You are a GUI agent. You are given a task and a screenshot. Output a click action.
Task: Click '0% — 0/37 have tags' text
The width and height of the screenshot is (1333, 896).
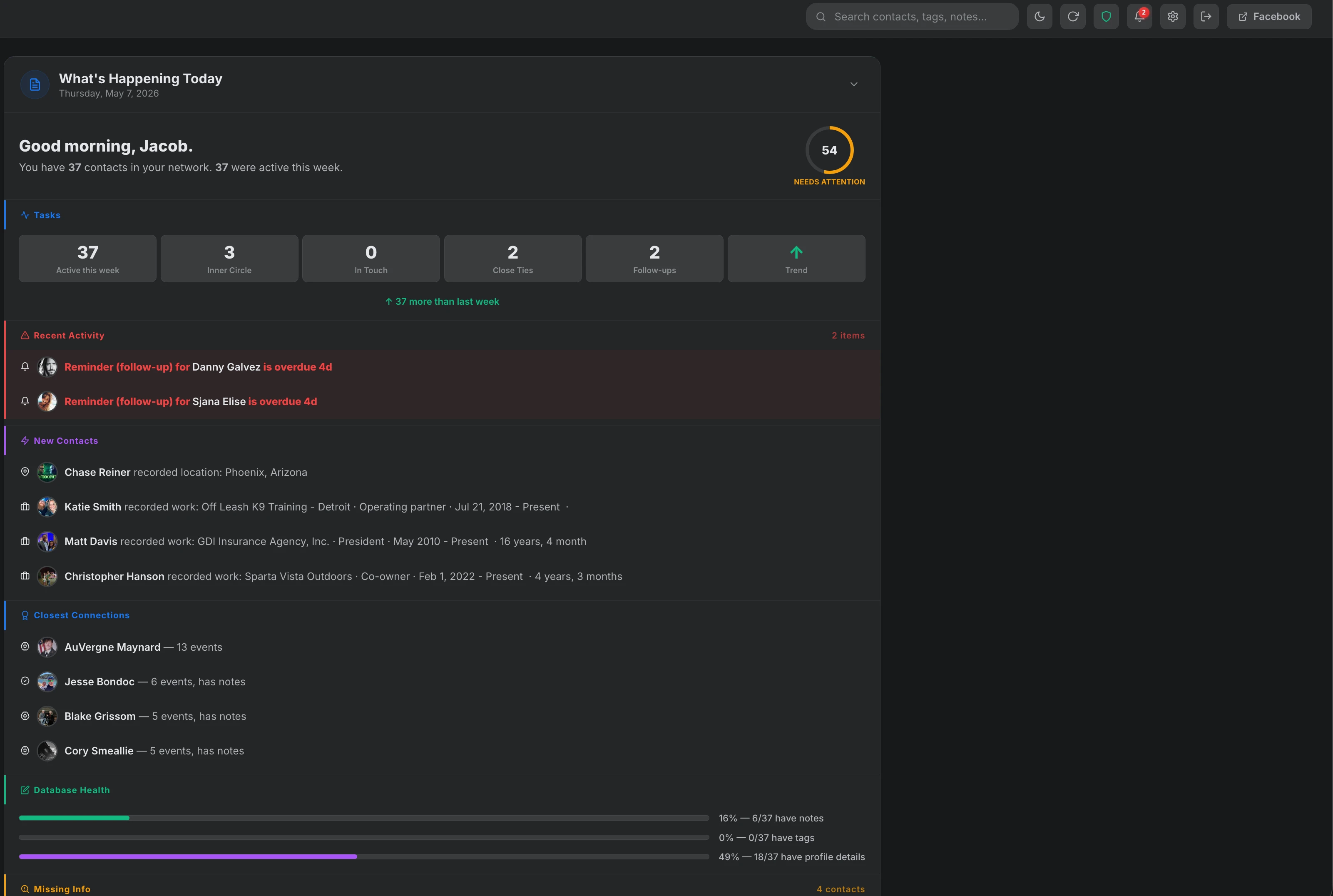coord(766,838)
